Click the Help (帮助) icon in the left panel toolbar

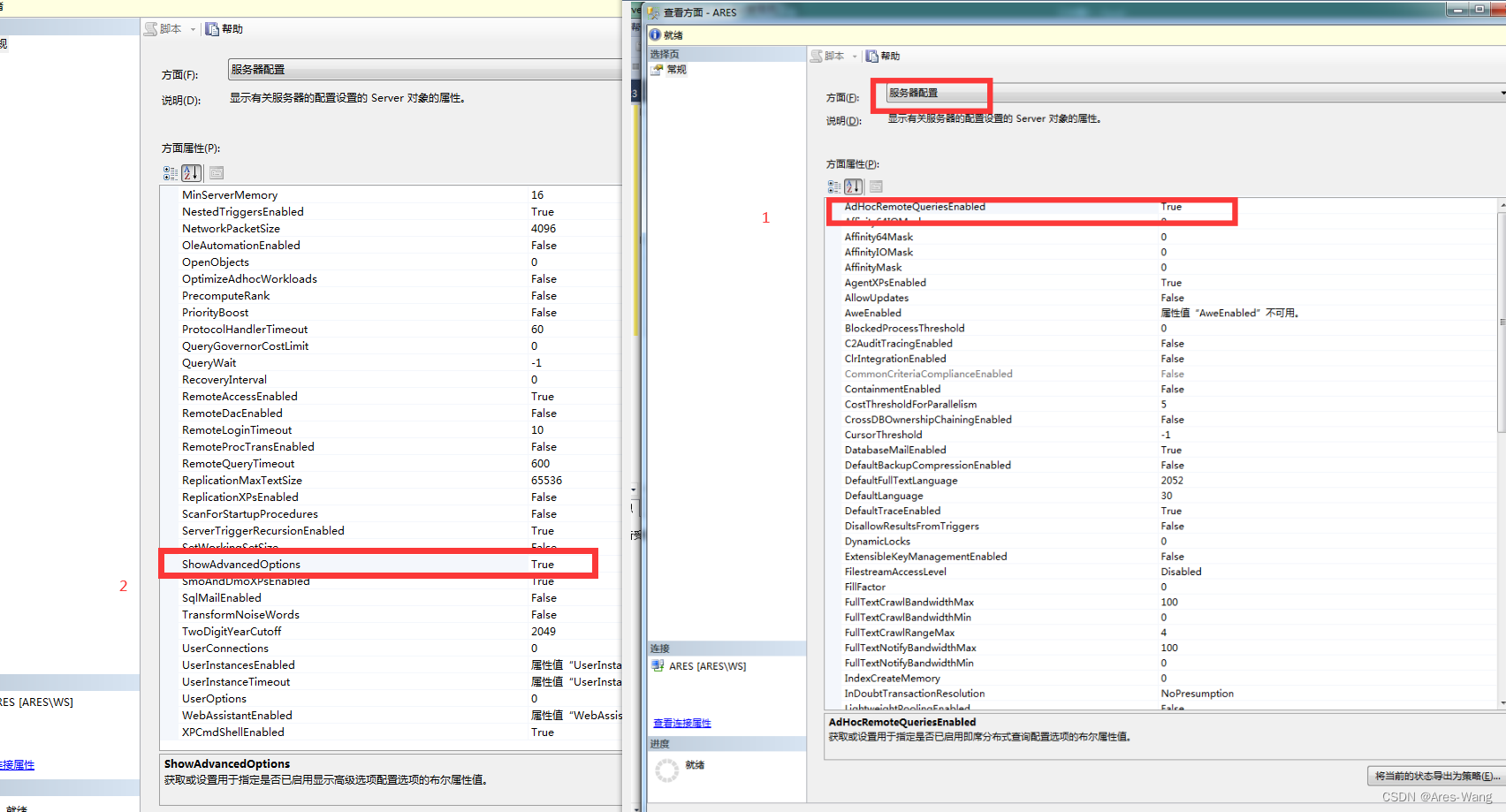click(x=212, y=28)
